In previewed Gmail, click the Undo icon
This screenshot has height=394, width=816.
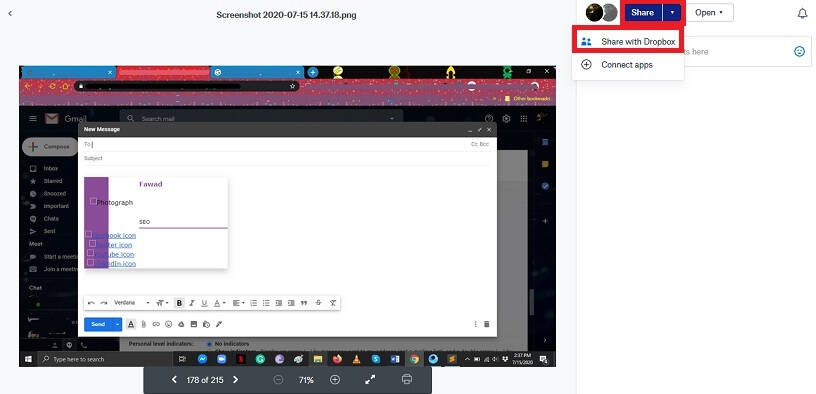(x=91, y=303)
